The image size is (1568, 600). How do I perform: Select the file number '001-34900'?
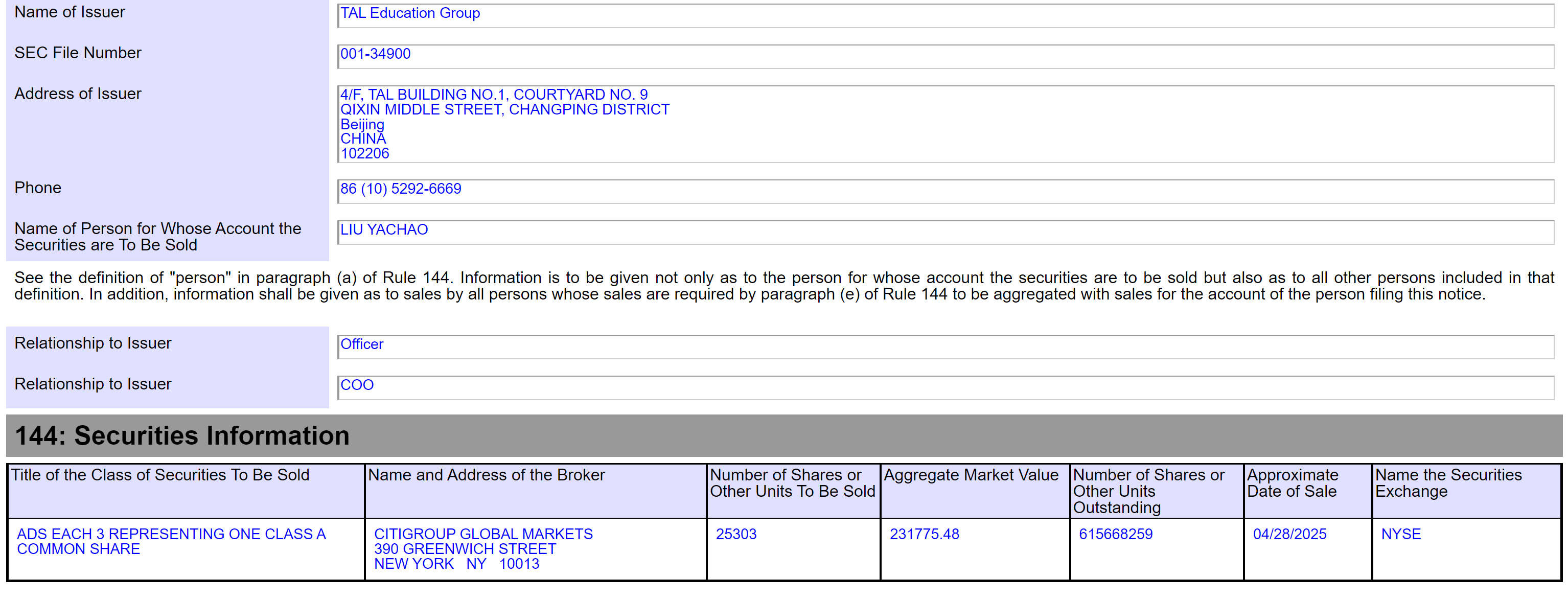(376, 54)
